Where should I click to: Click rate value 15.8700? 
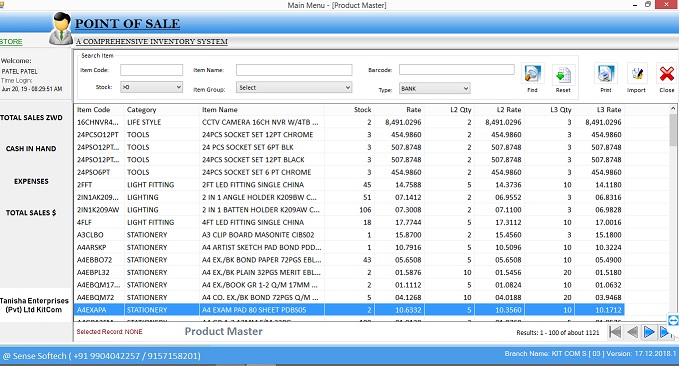point(408,235)
